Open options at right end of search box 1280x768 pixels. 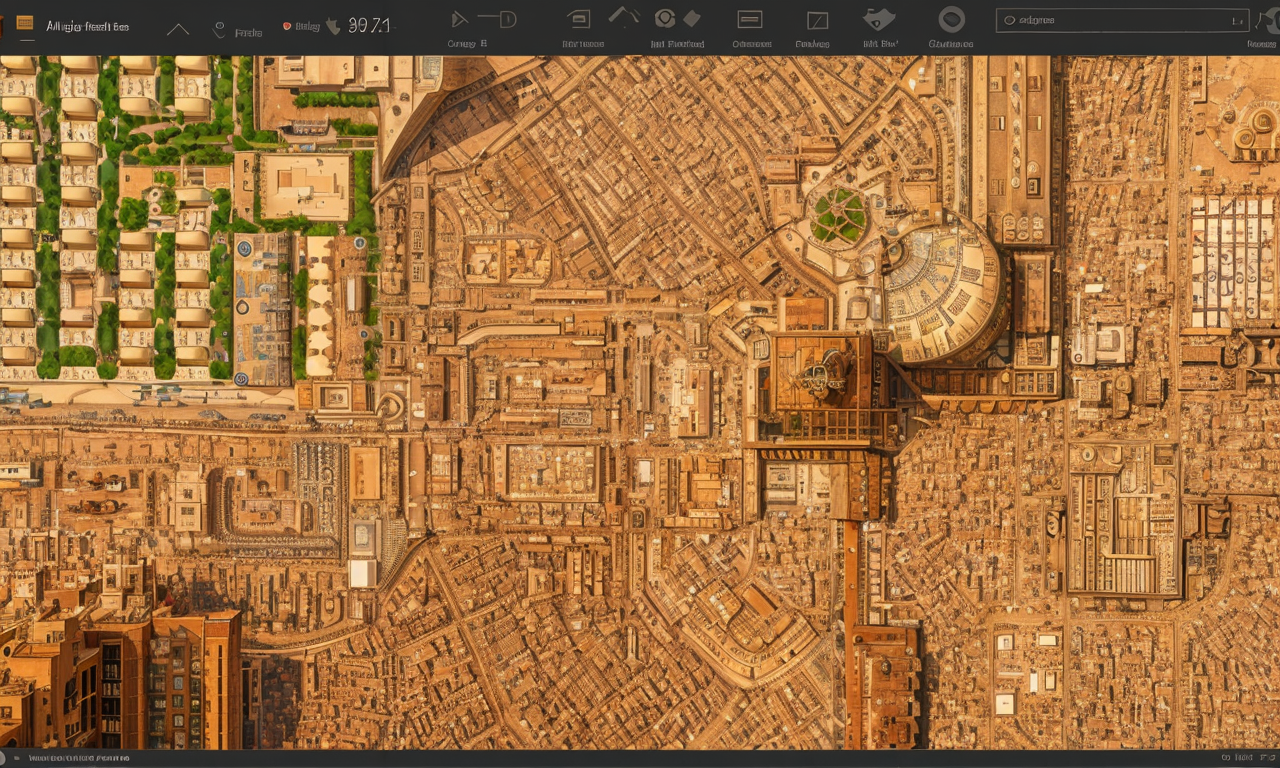(1236, 20)
